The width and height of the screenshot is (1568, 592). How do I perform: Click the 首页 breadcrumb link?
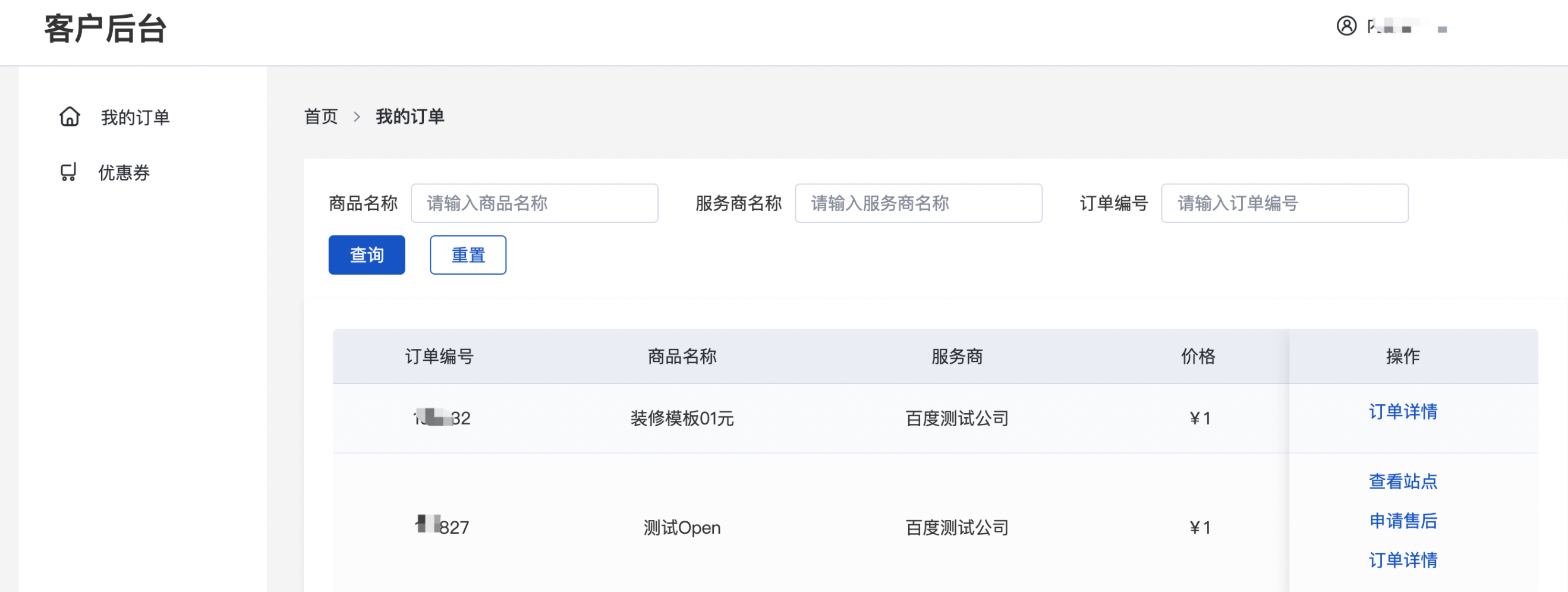[321, 116]
